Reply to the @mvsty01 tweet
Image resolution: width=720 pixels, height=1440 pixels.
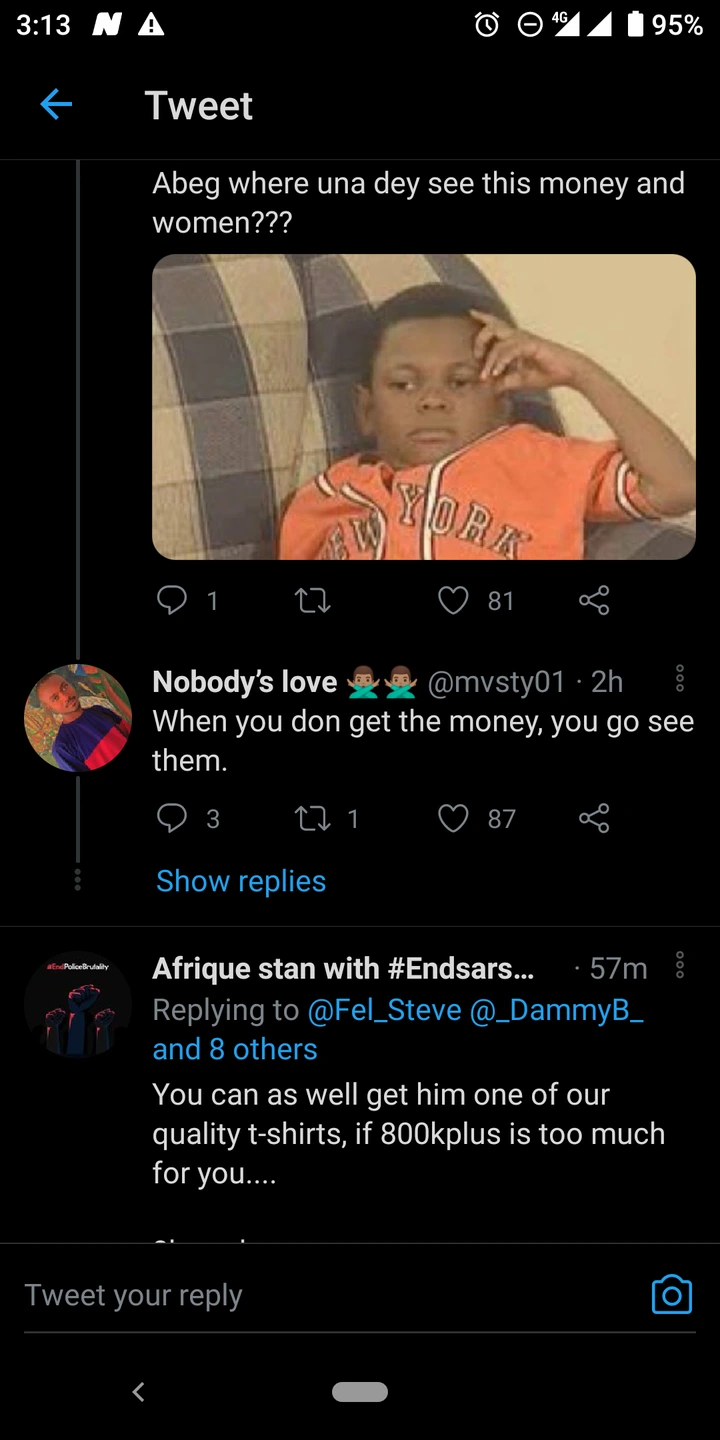coord(173,819)
